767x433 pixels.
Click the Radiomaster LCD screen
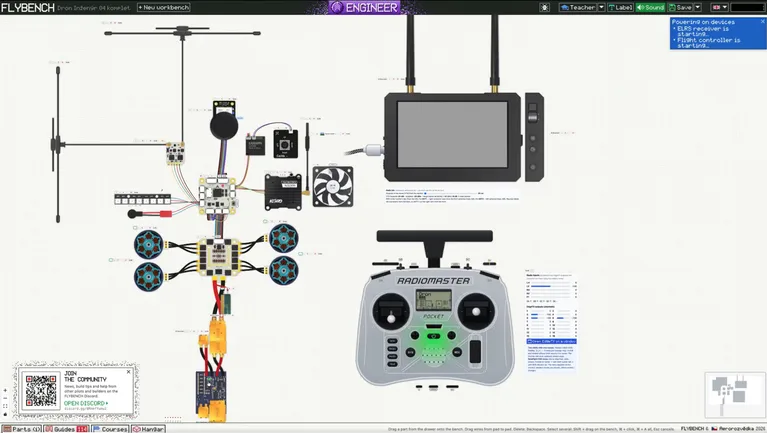tap(433, 299)
